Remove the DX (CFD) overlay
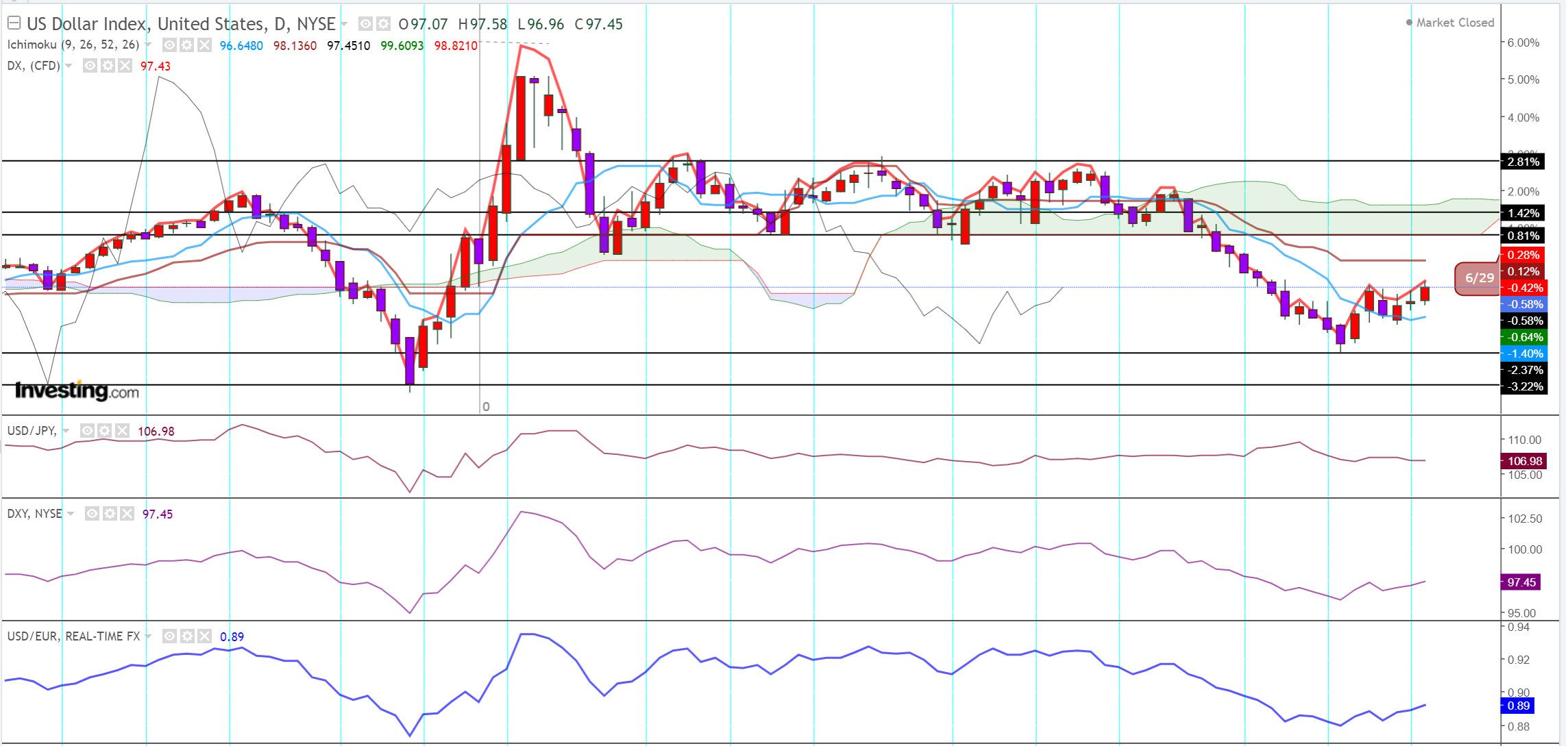1568x746 pixels. [125, 66]
